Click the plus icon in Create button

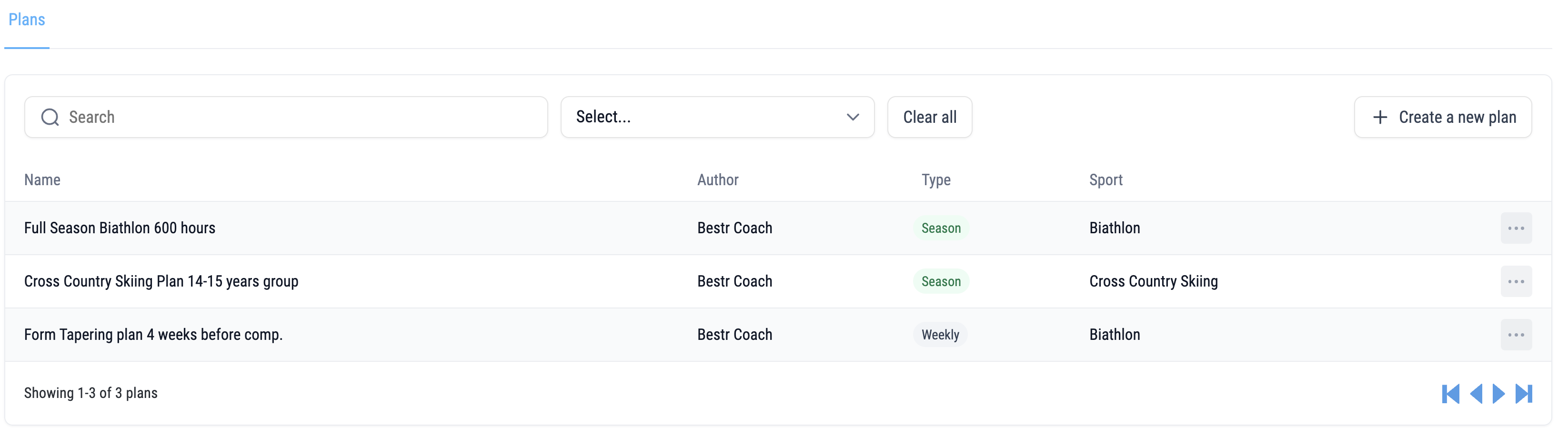(1380, 117)
